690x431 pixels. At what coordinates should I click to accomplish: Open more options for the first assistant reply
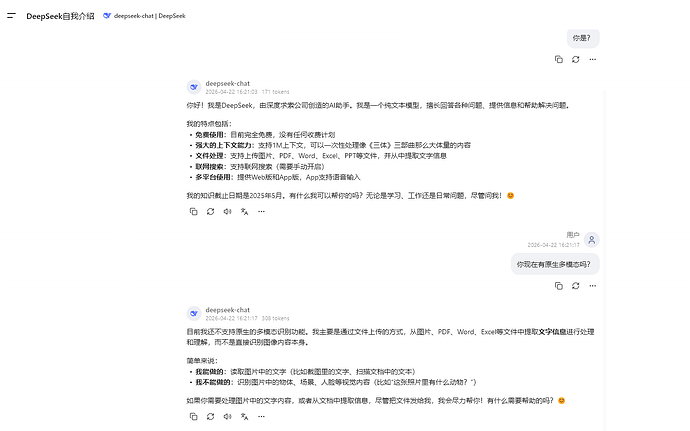[x=261, y=212]
